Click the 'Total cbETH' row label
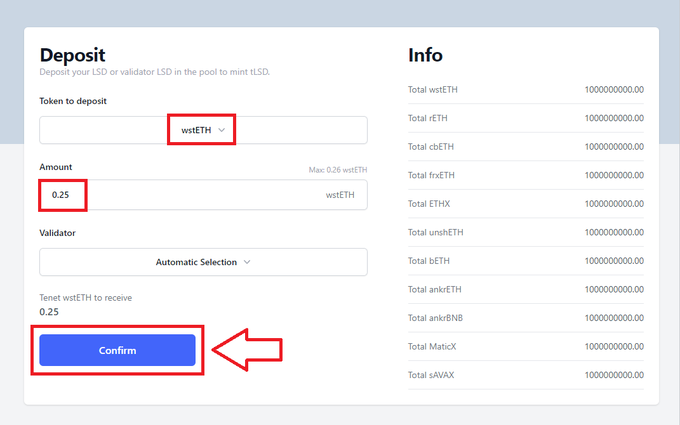This screenshot has width=680, height=425. coord(431,147)
